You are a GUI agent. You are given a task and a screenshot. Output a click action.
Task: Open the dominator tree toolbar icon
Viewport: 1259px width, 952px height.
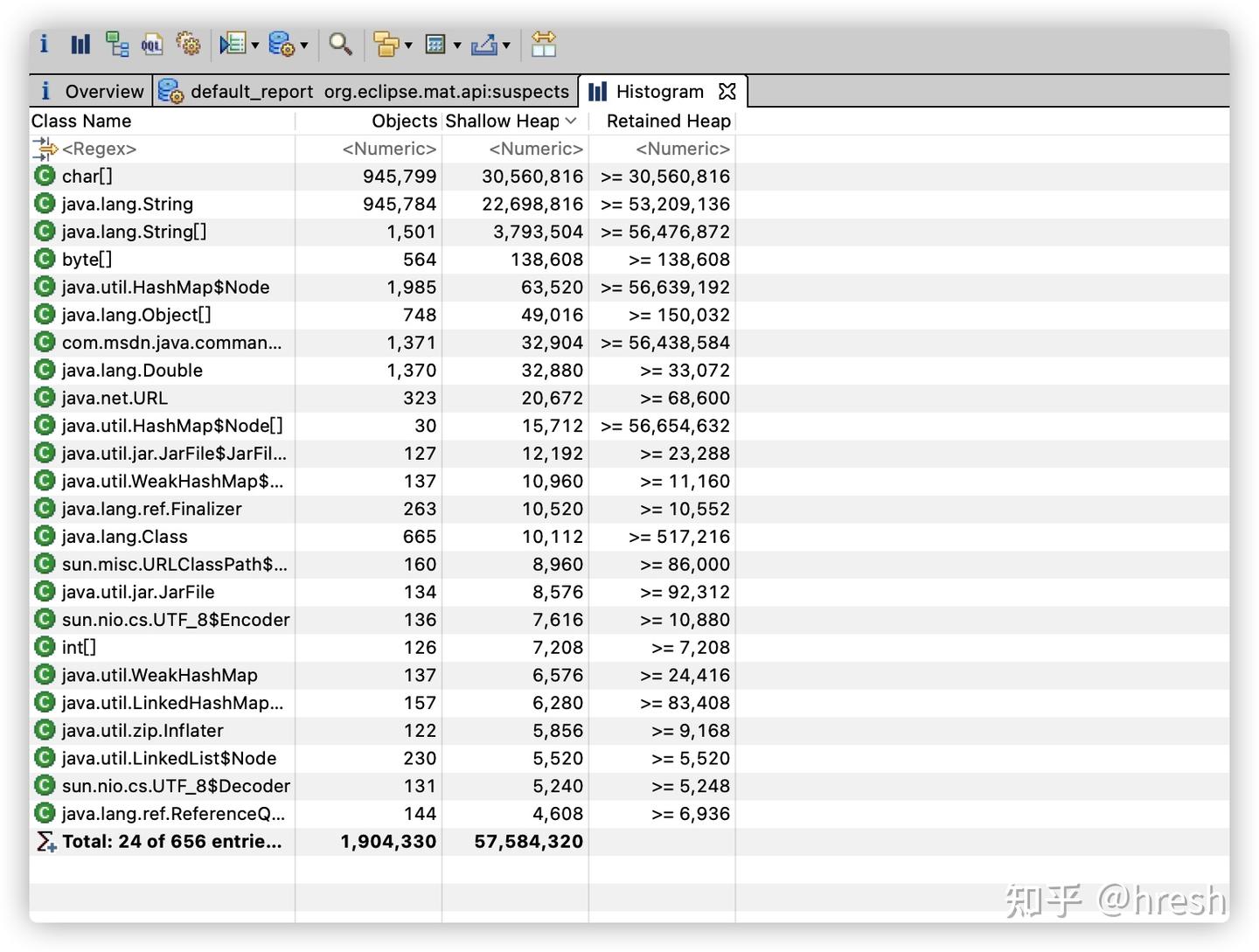coord(116,44)
